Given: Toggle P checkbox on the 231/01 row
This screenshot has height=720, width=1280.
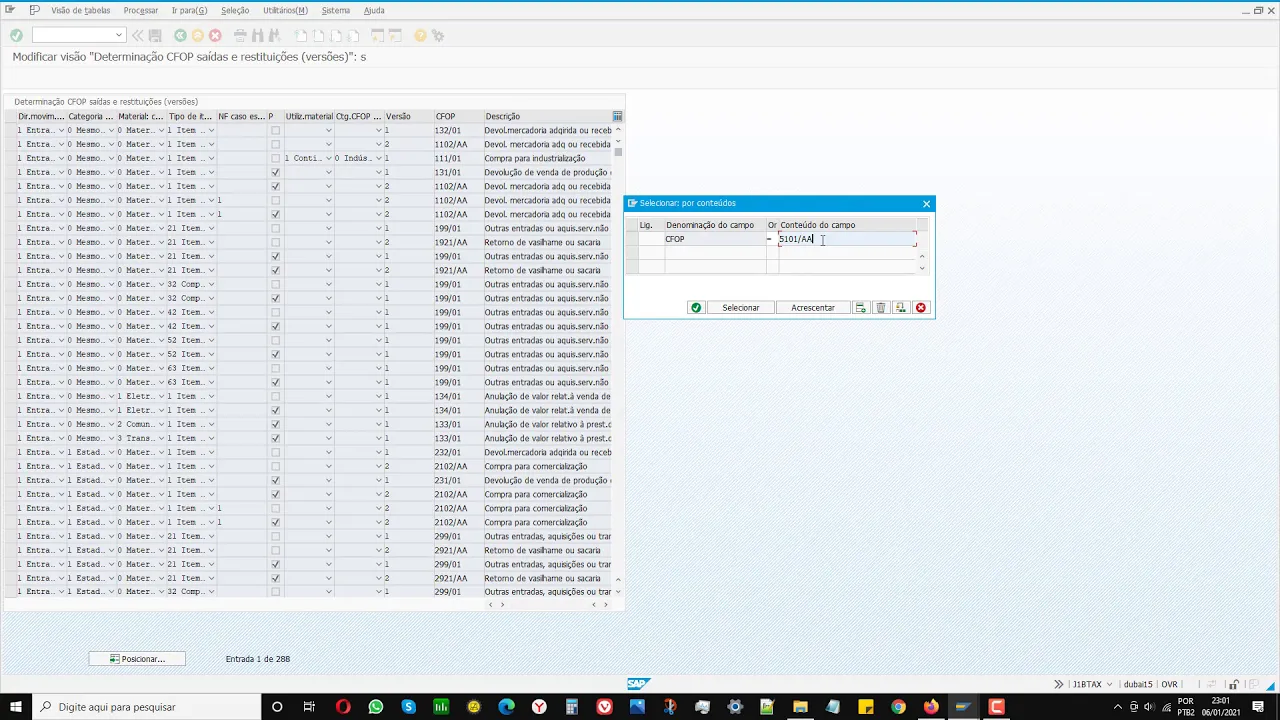Looking at the screenshot, I should (275, 480).
